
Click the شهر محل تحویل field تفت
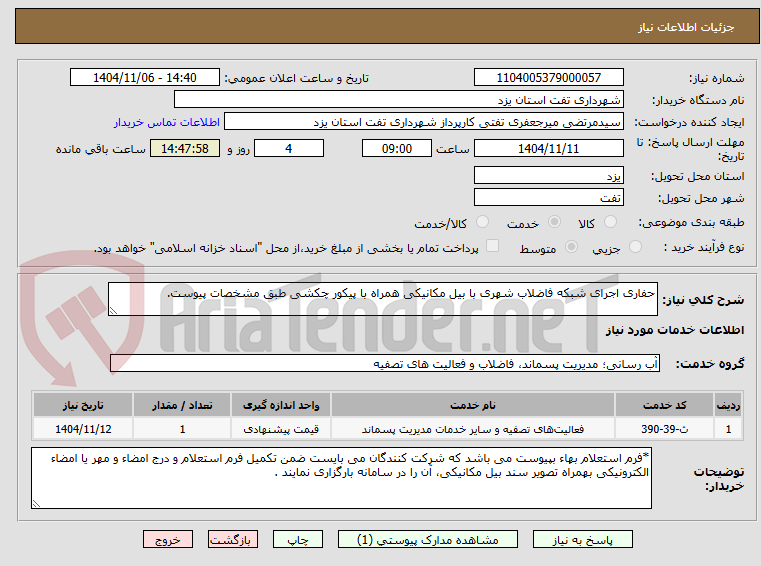pos(548,198)
